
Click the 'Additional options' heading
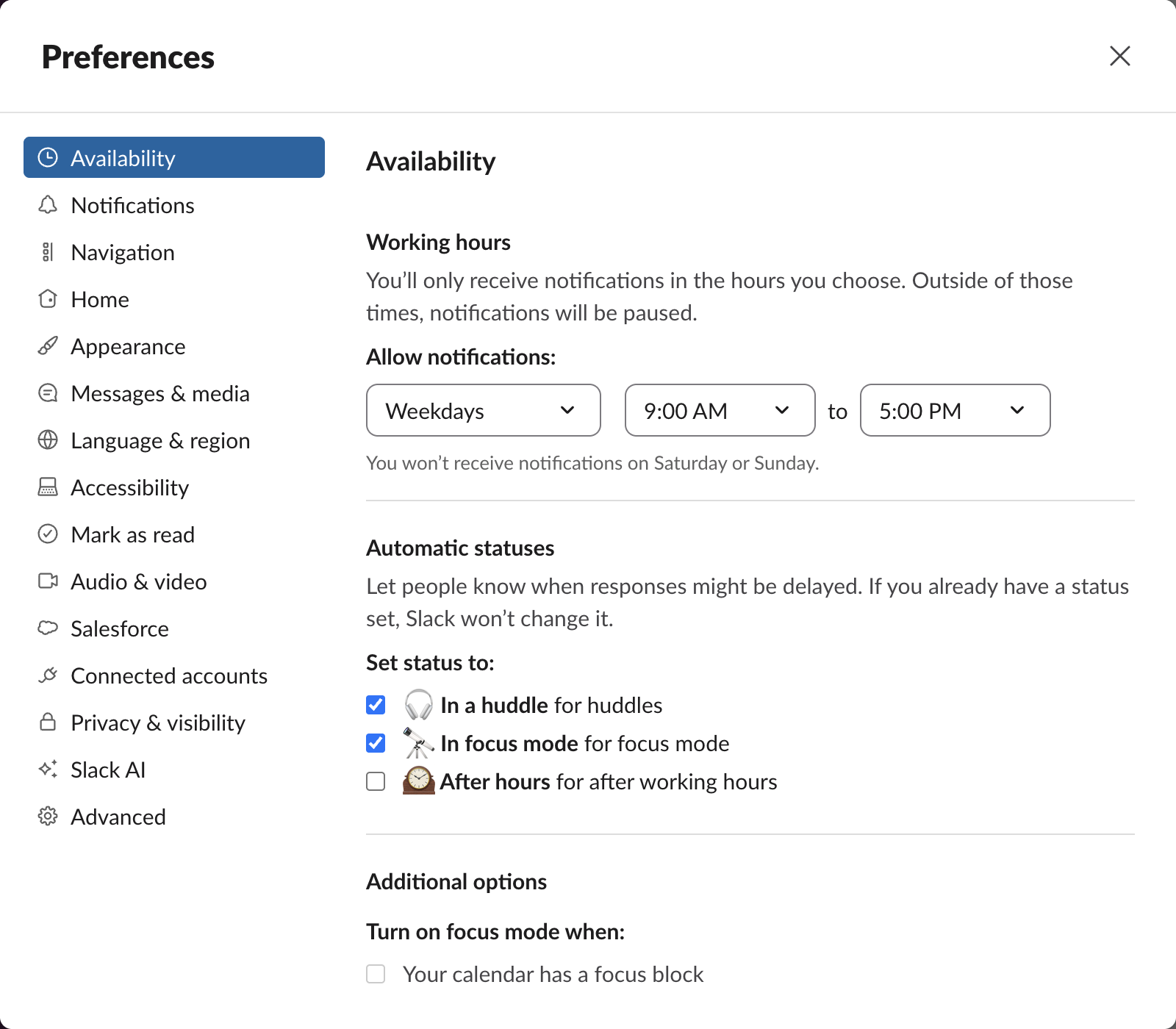point(456,881)
